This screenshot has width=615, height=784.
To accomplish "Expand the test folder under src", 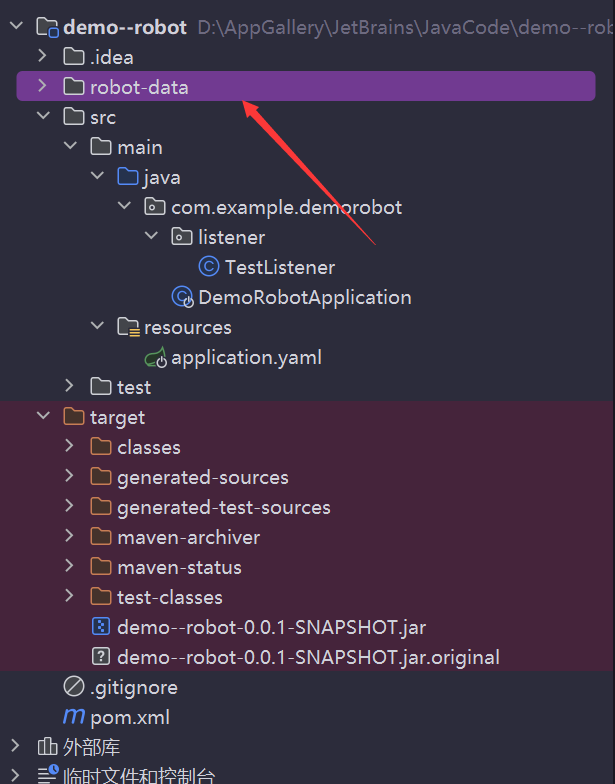I will tap(69, 387).
